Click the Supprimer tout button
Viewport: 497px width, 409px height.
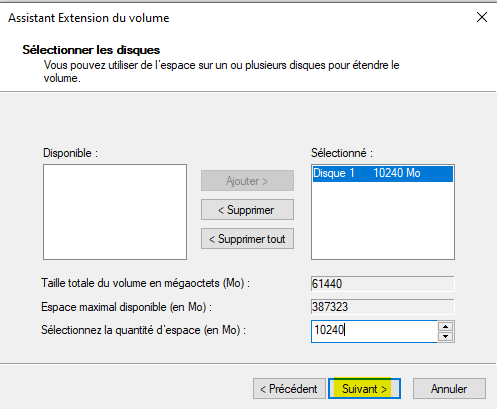point(247,239)
